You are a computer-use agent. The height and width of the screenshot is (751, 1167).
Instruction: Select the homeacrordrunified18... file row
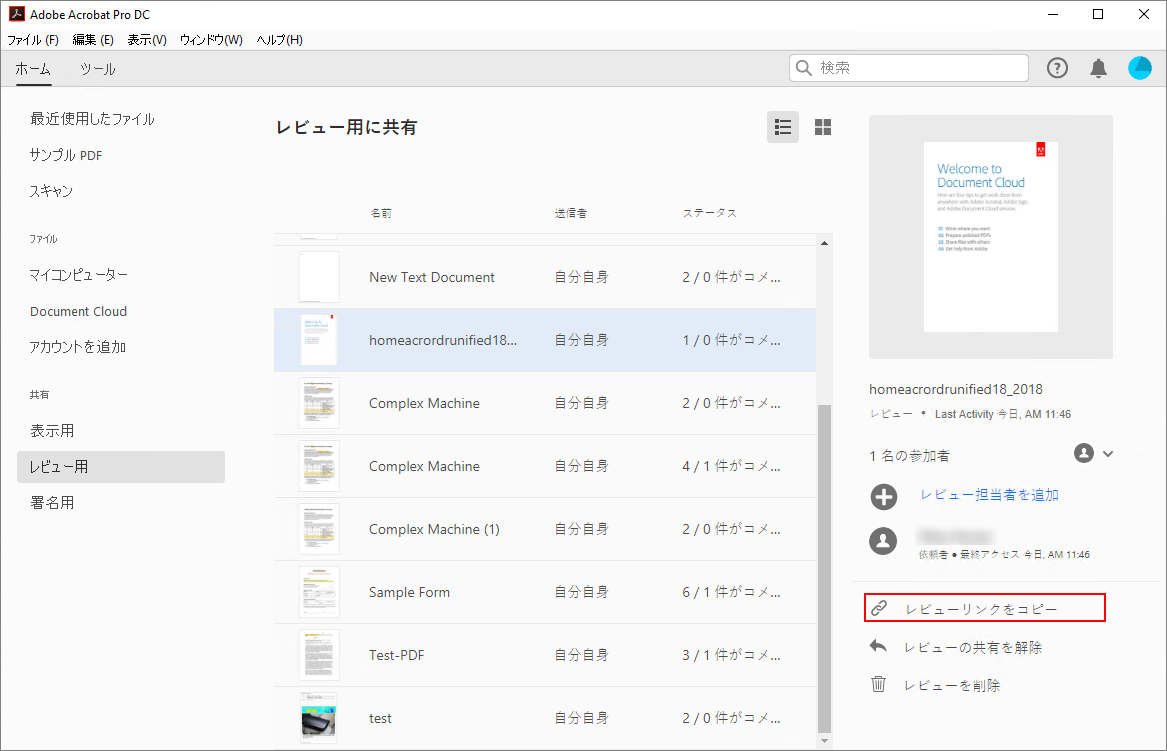[545, 340]
